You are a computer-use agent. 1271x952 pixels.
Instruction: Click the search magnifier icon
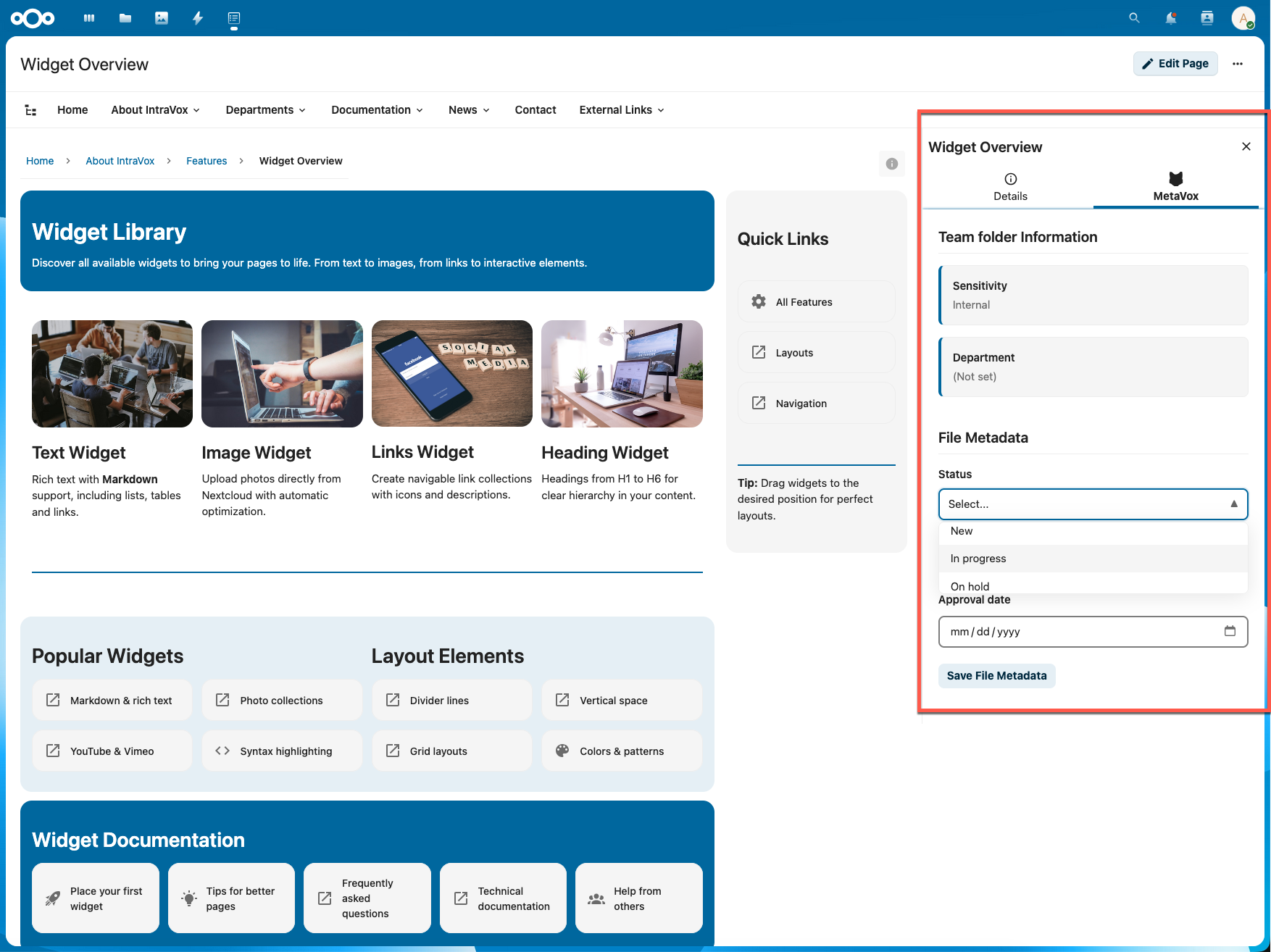(x=1134, y=18)
